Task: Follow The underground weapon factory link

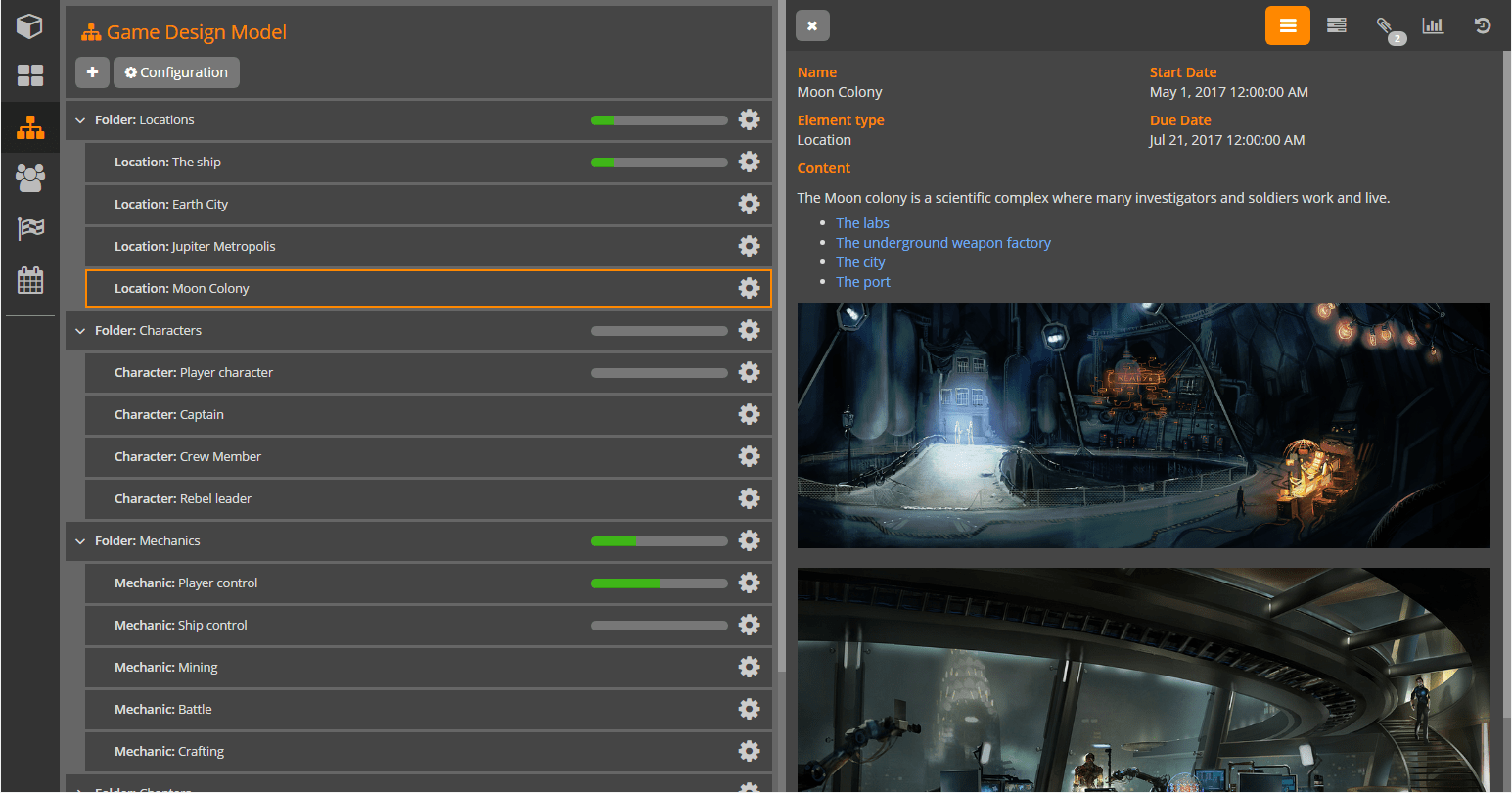Action: point(942,242)
